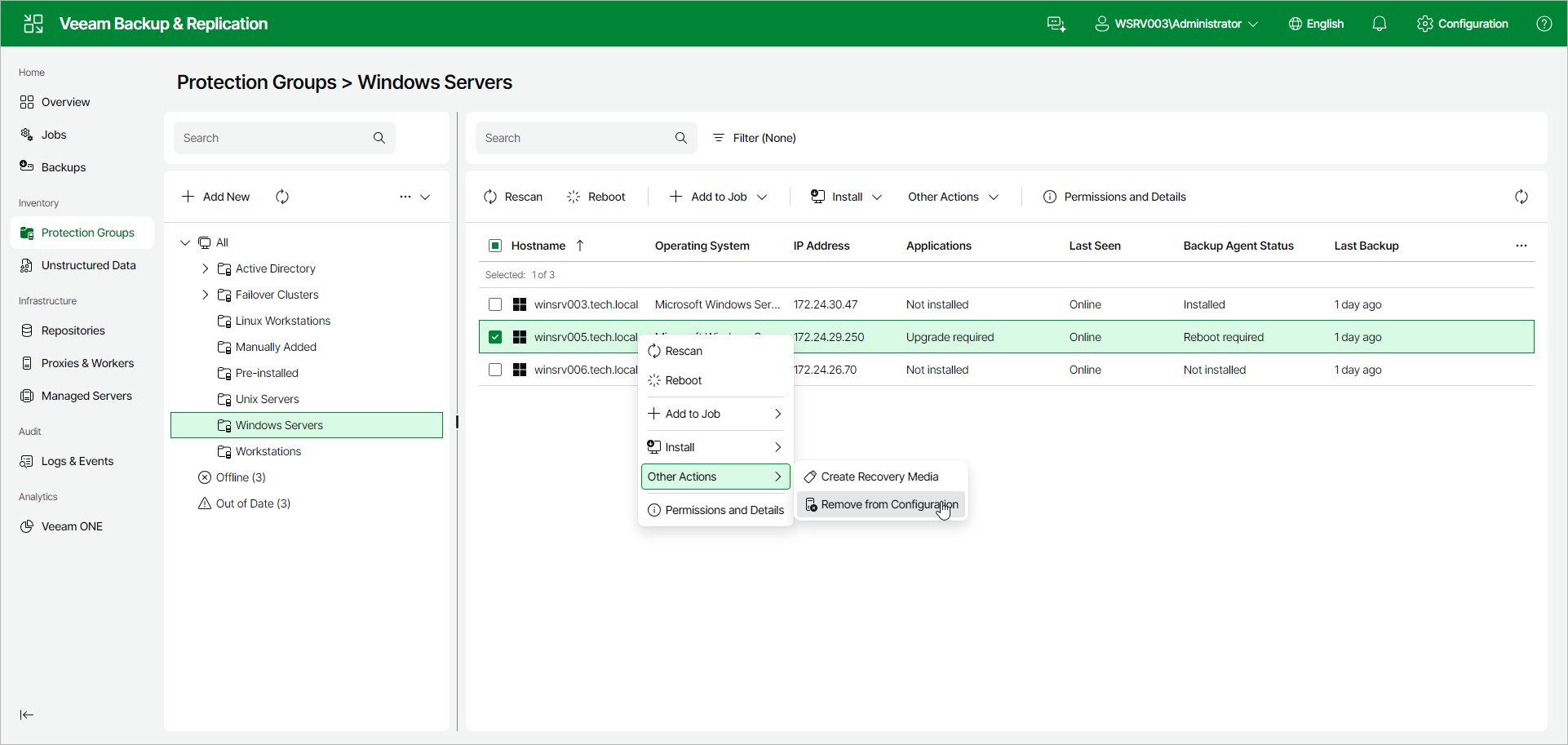Viewport: 1568px width, 745px height.
Task: Collapse the All tree node
Action: (185, 242)
